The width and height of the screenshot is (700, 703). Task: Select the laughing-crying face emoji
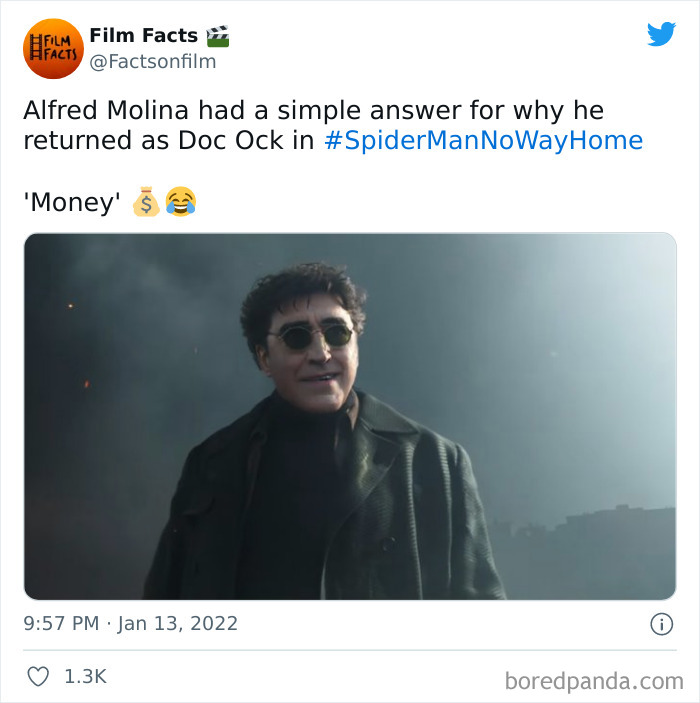pyautogui.click(x=181, y=201)
